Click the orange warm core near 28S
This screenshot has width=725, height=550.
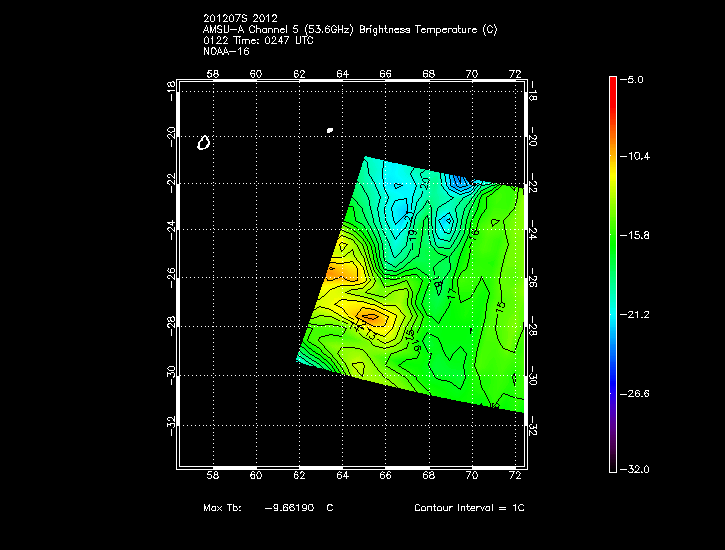point(371,317)
